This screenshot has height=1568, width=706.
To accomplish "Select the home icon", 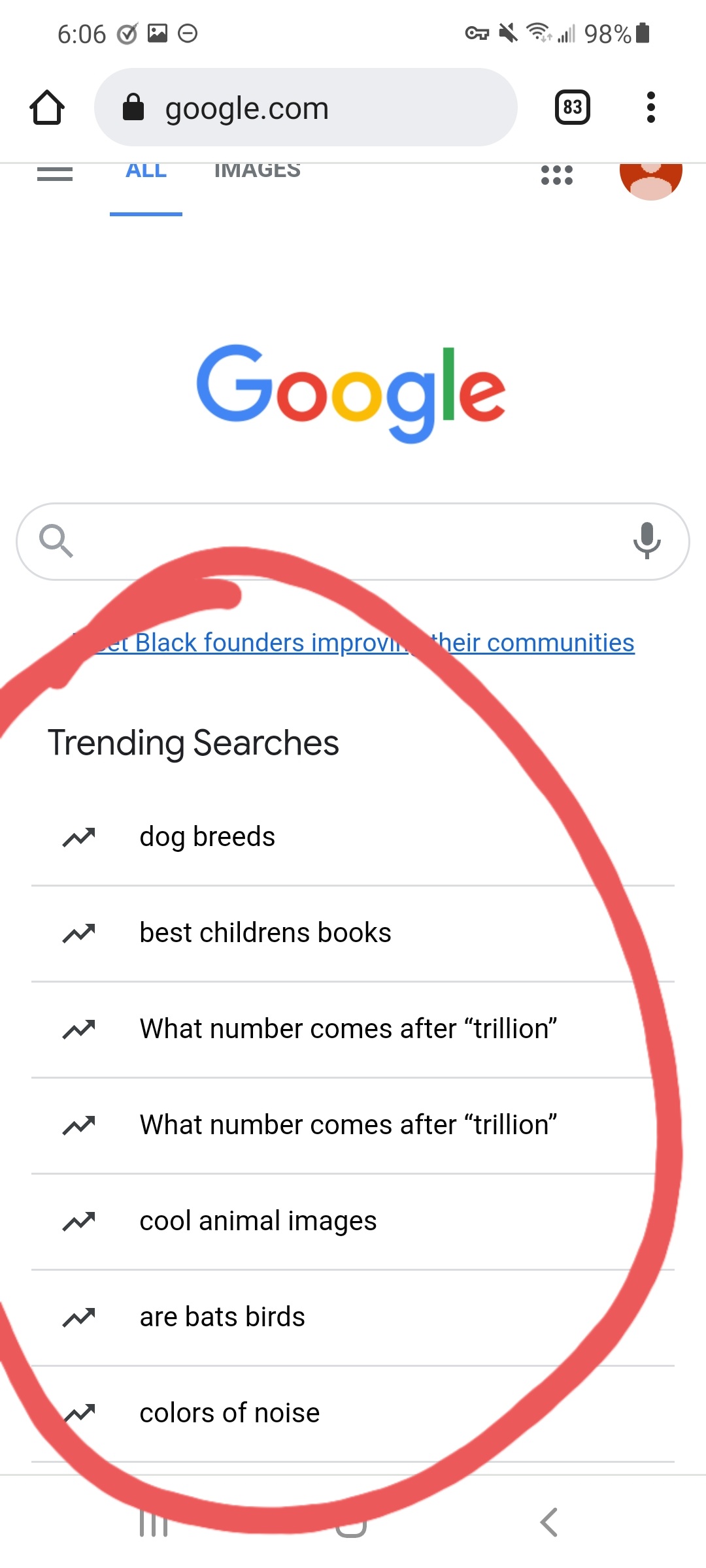I will tap(47, 107).
